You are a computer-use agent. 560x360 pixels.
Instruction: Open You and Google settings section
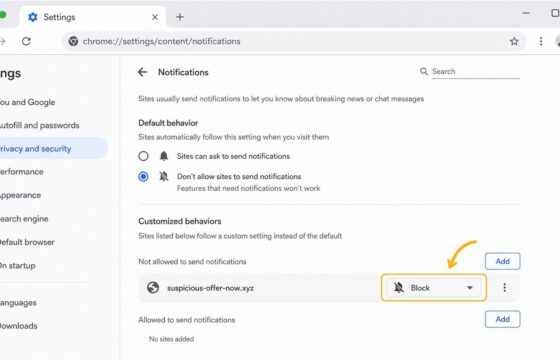(x=28, y=102)
